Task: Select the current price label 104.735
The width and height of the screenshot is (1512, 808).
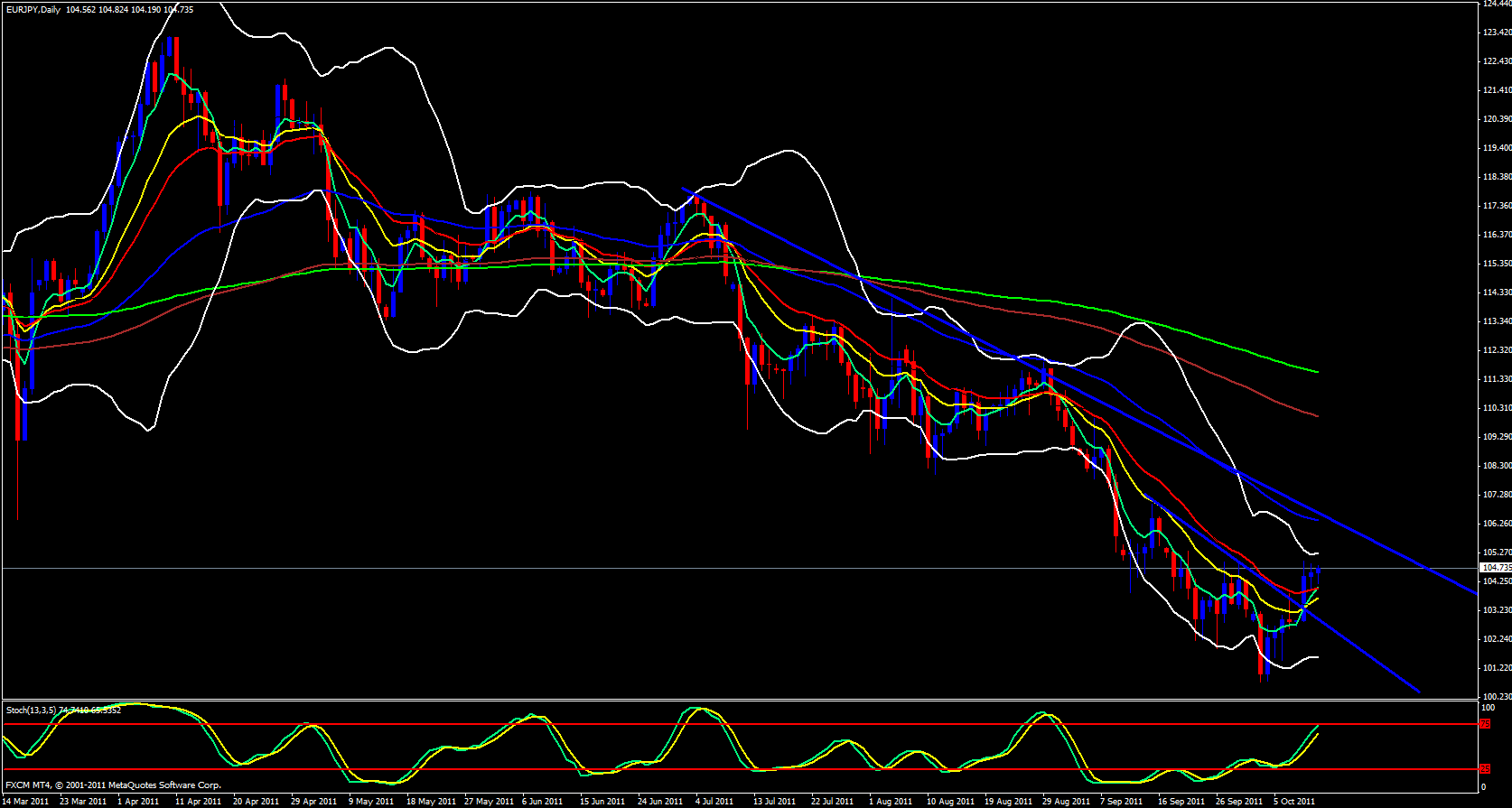Action: click(x=1496, y=568)
